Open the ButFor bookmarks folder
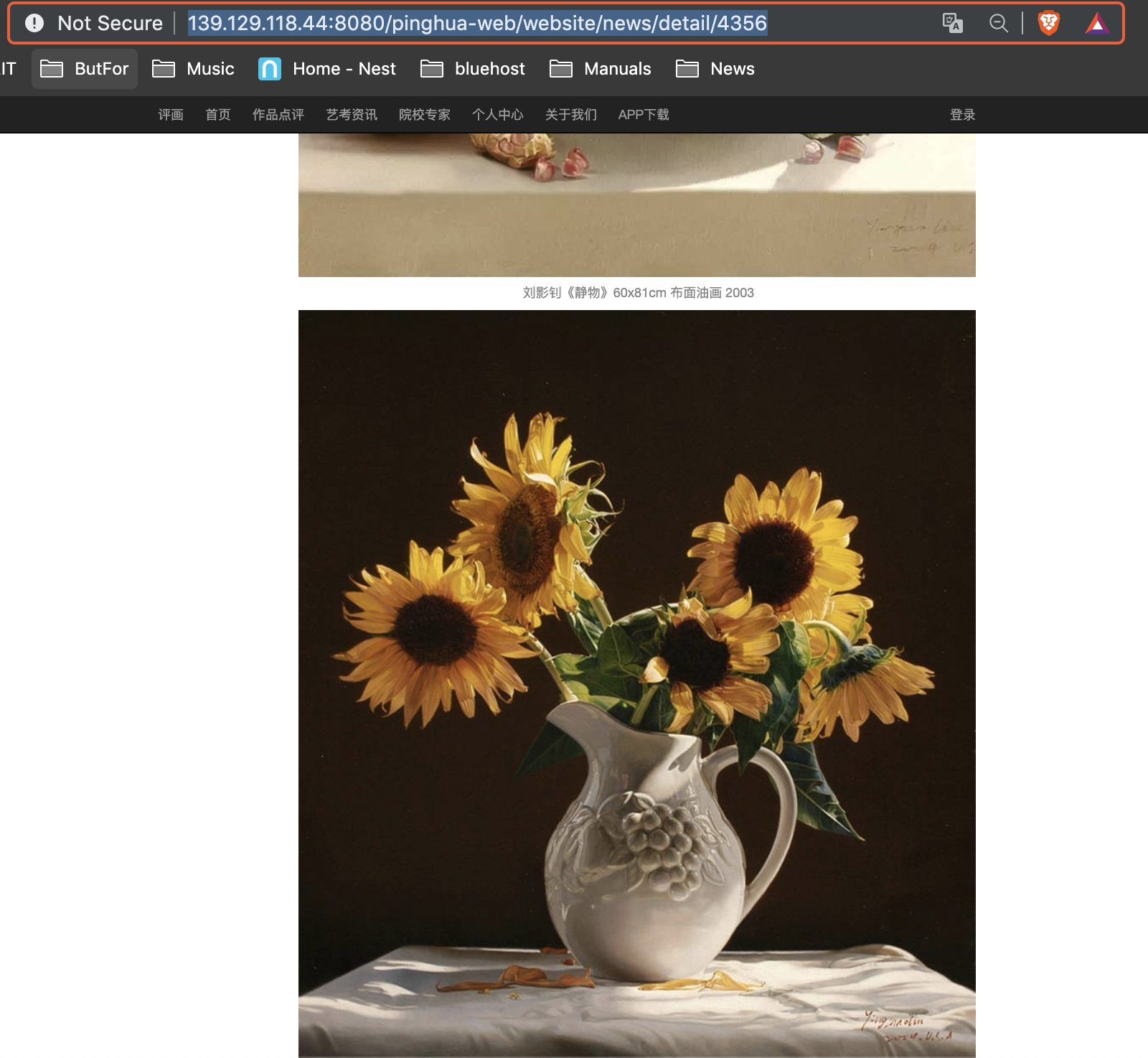Viewport: 1148px width, 1058px height. pos(85,69)
